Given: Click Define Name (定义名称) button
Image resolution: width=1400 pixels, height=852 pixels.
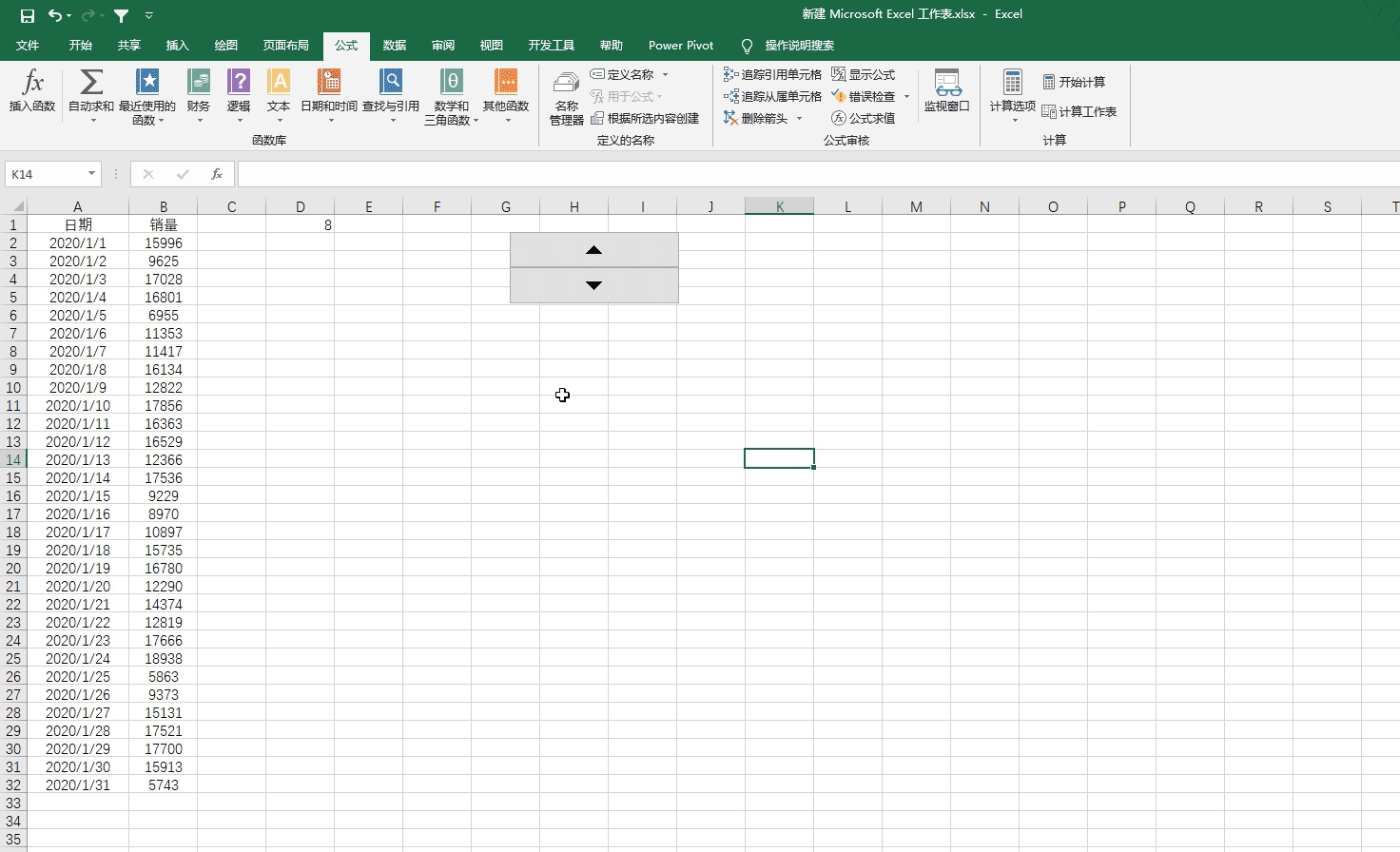Looking at the screenshot, I should pos(622,74).
